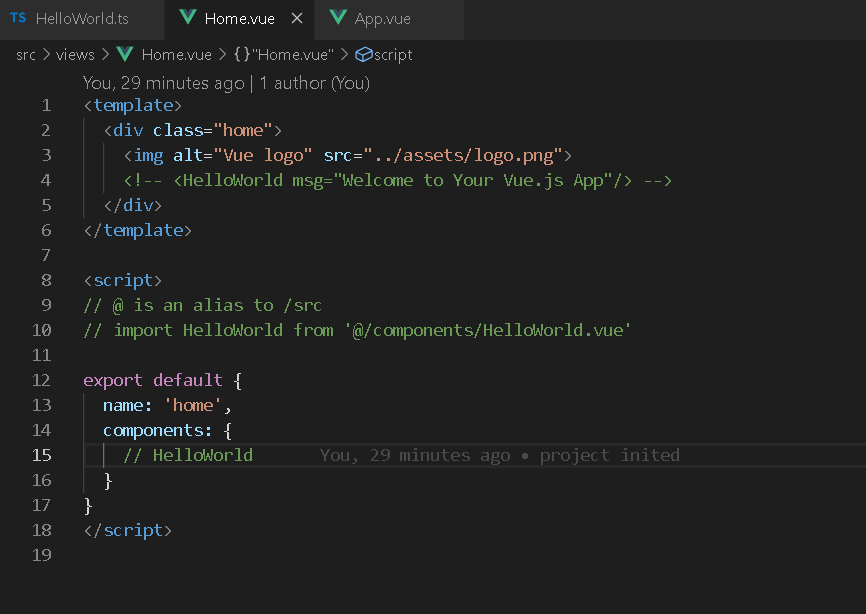Click the Vue logo icon on the Home.vue tab
The width and height of the screenshot is (866, 614).
tap(189, 17)
